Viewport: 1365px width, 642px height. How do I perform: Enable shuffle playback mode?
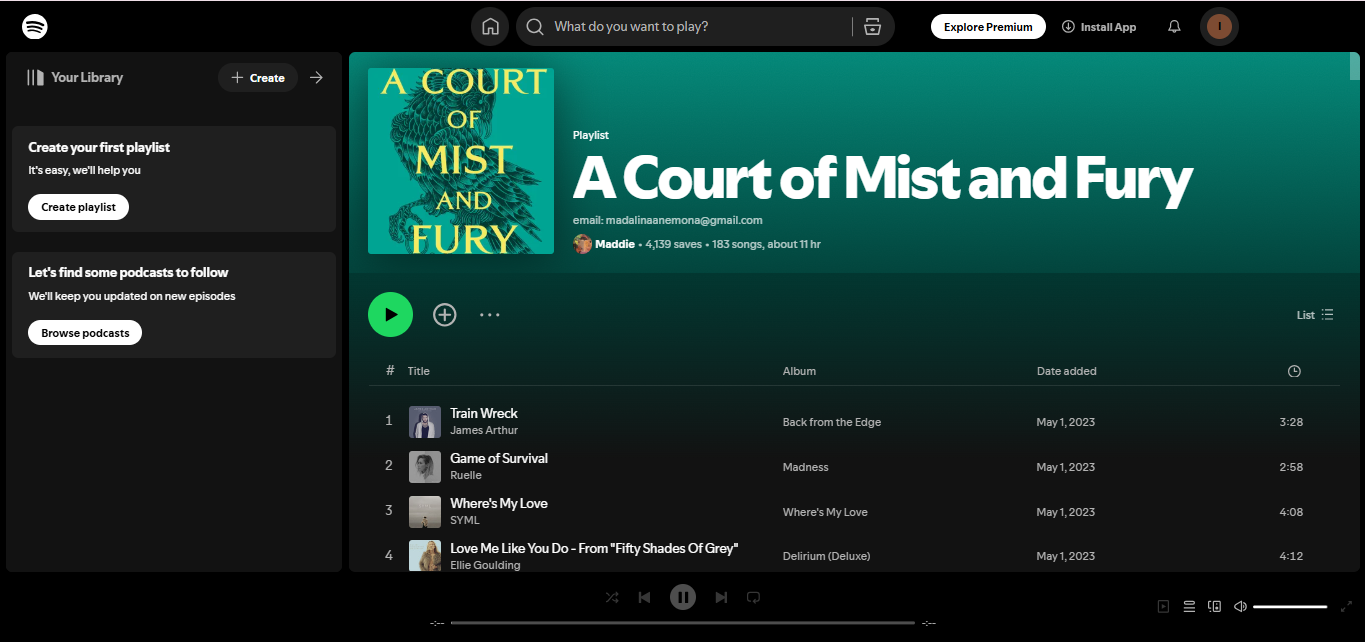[x=611, y=597]
